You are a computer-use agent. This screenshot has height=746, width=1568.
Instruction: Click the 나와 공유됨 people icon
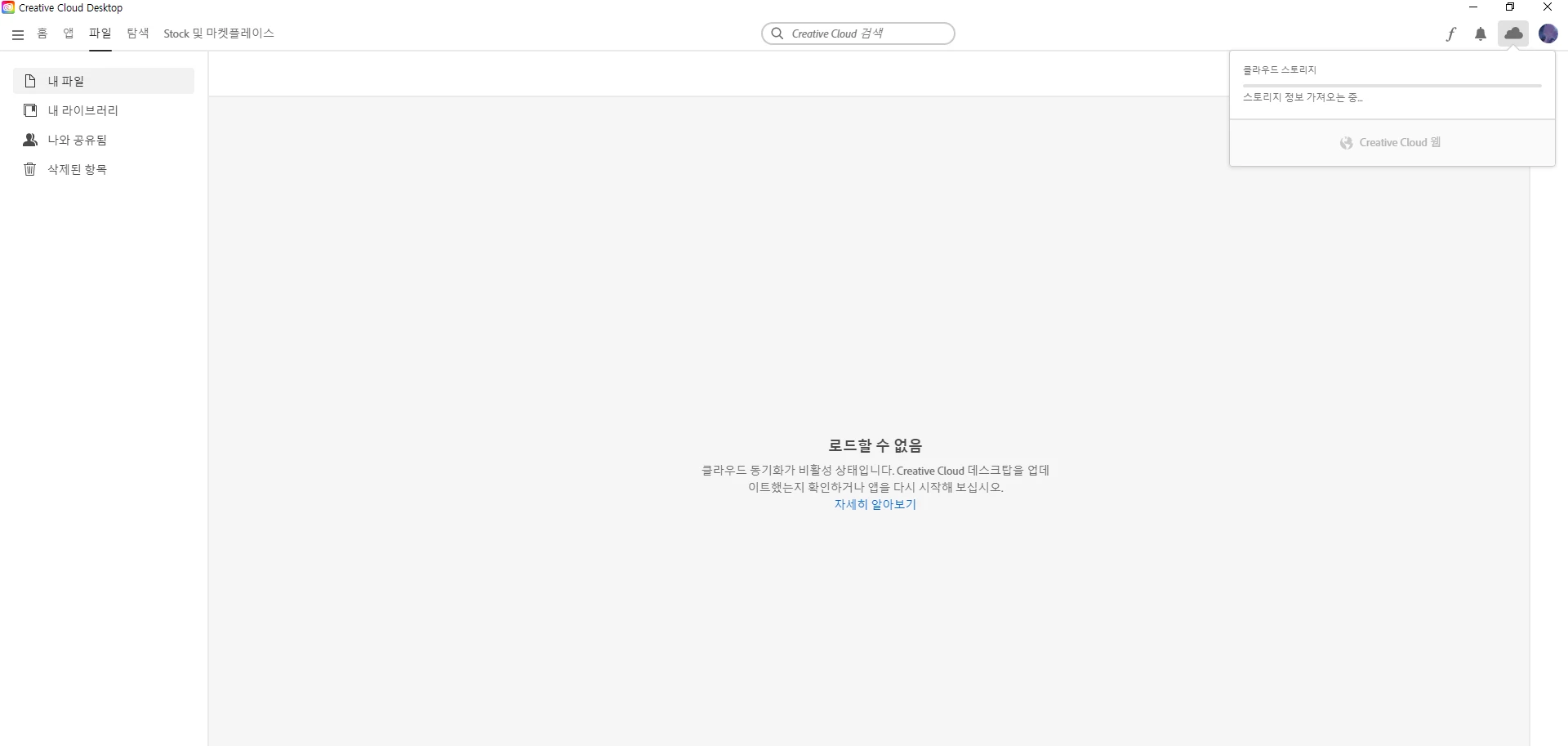point(30,140)
